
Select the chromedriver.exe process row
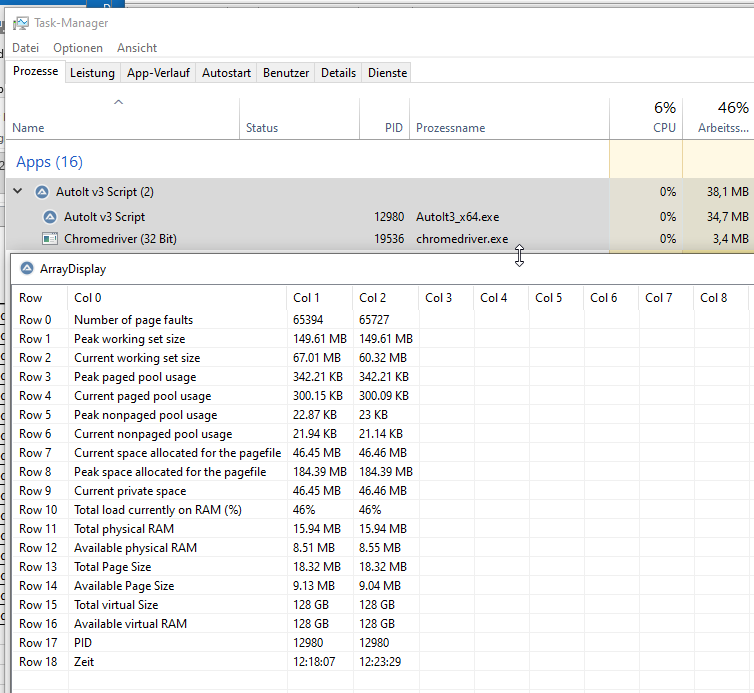pyautogui.click(x=300, y=239)
